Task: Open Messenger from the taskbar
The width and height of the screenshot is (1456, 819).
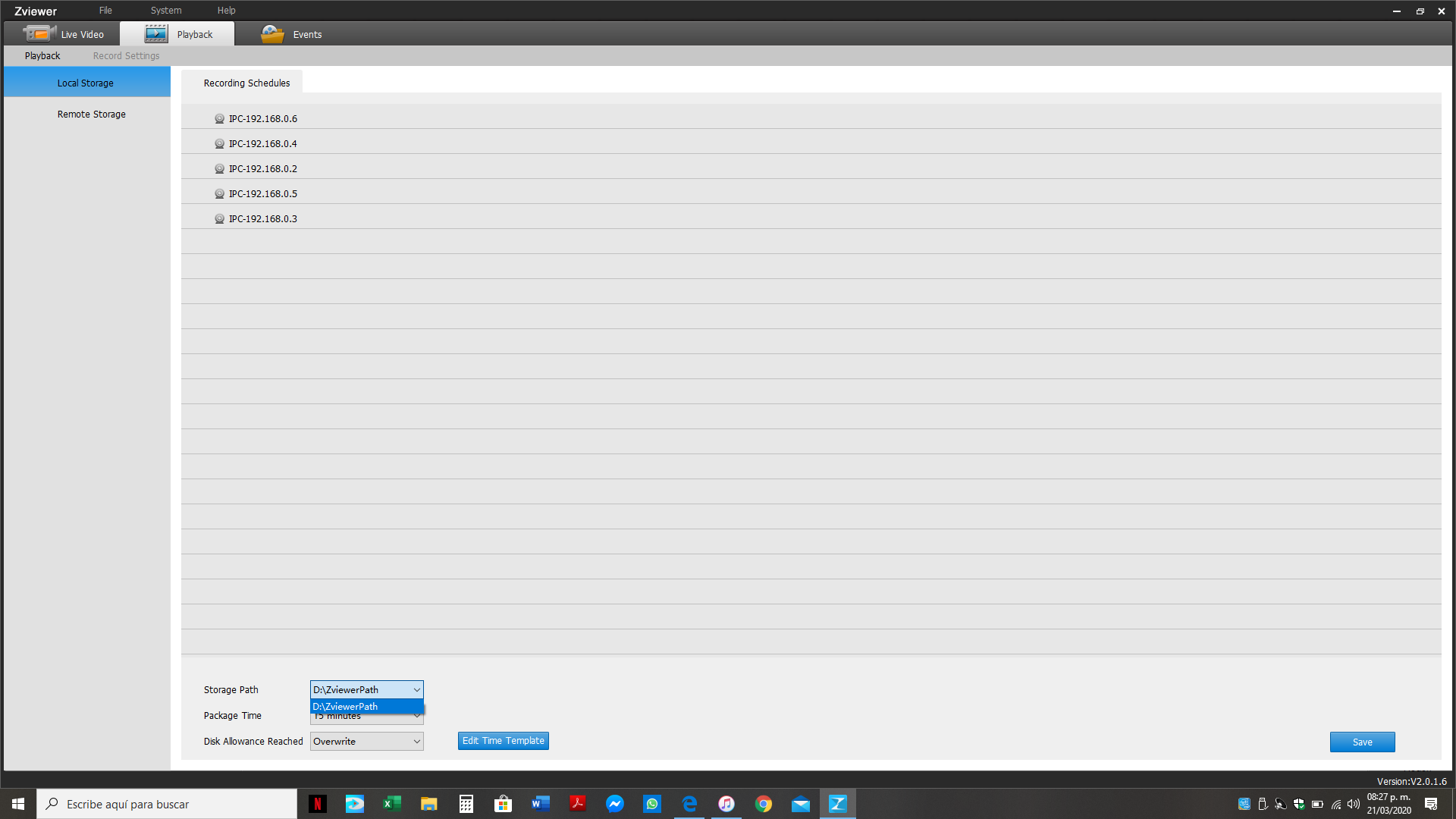Action: (x=615, y=804)
